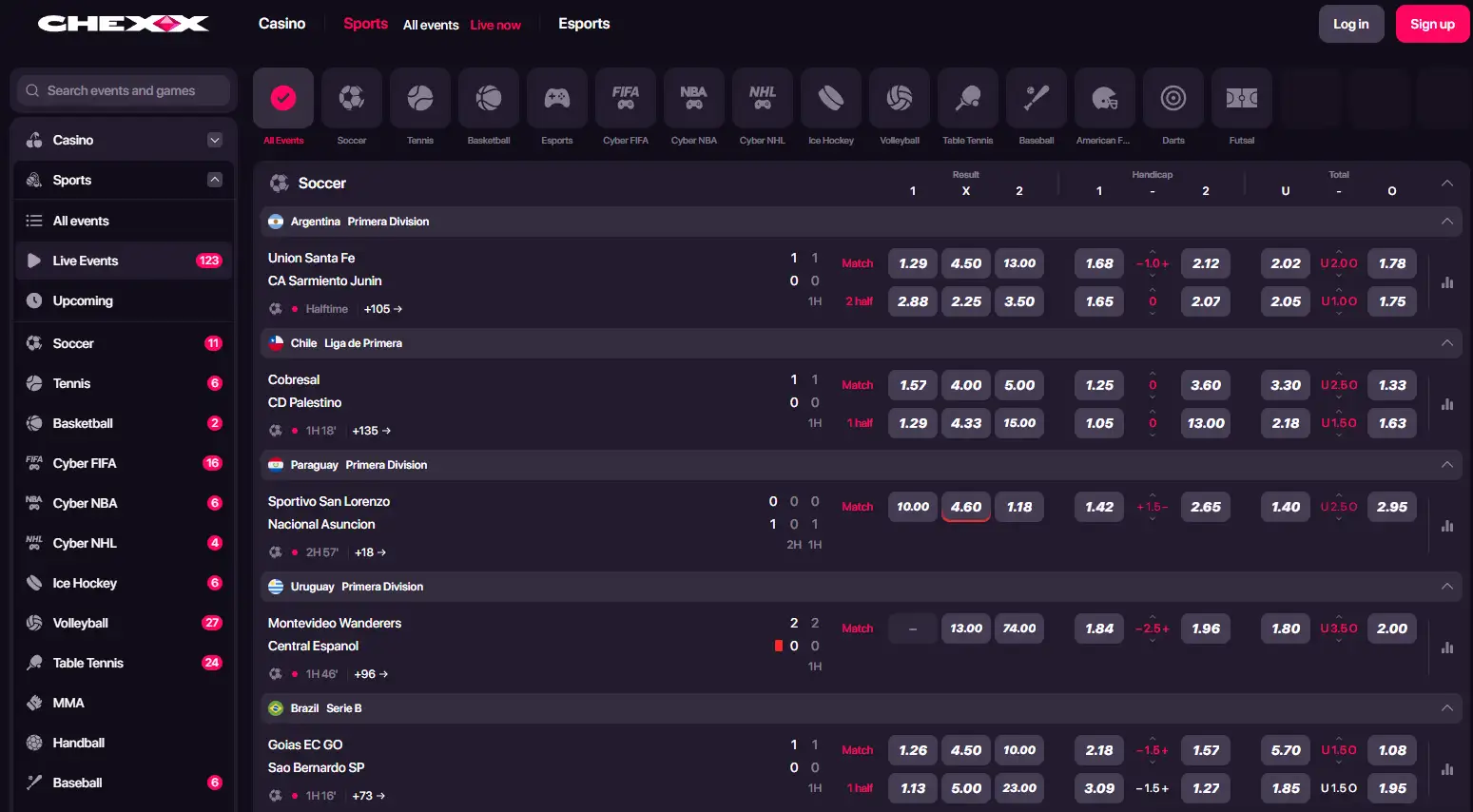Select draw odds 4.60 for Sportivo San Lorenzo
The image size is (1473, 812).
(966, 507)
